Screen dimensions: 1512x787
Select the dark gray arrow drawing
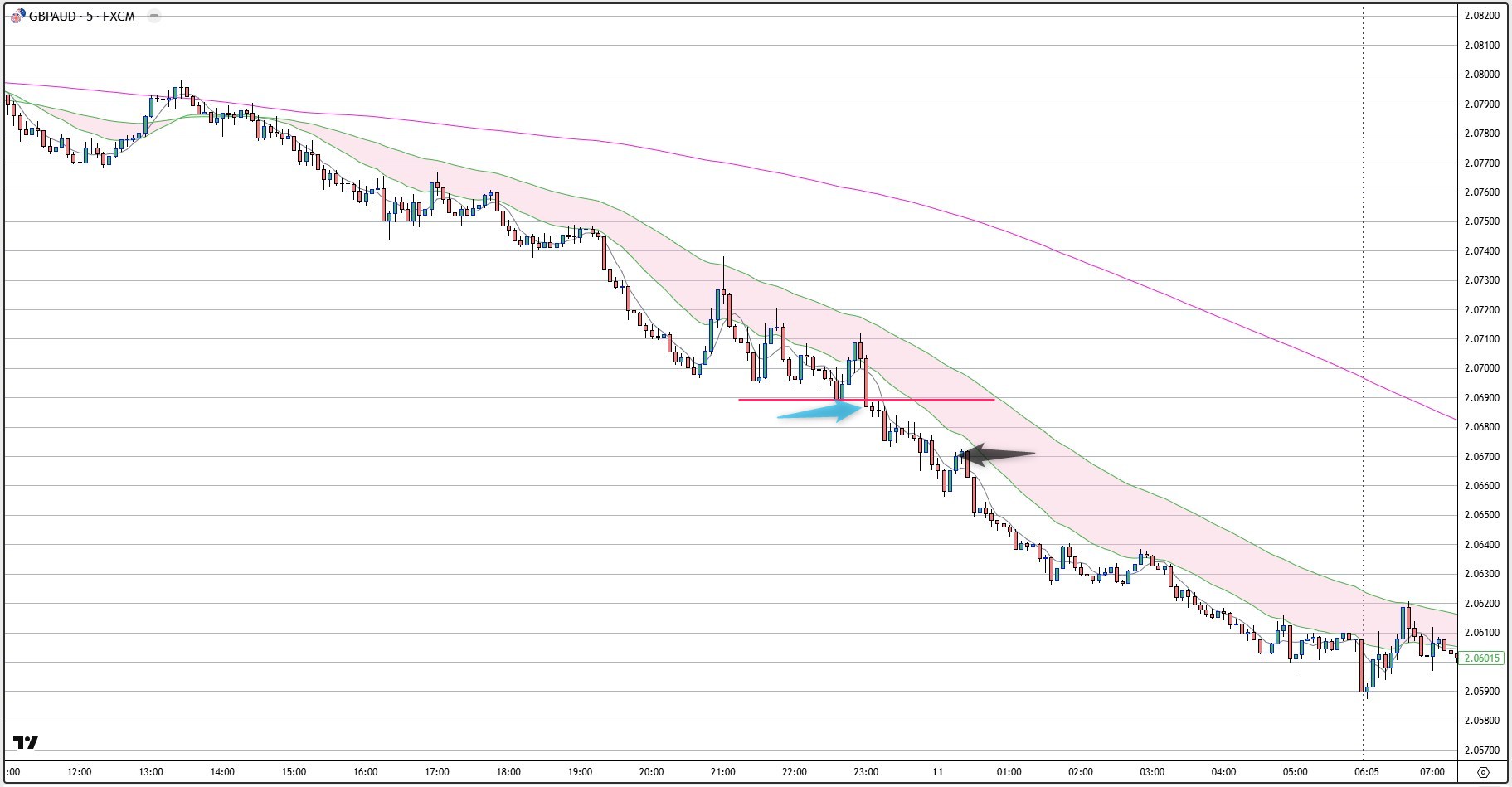pos(999,454)
